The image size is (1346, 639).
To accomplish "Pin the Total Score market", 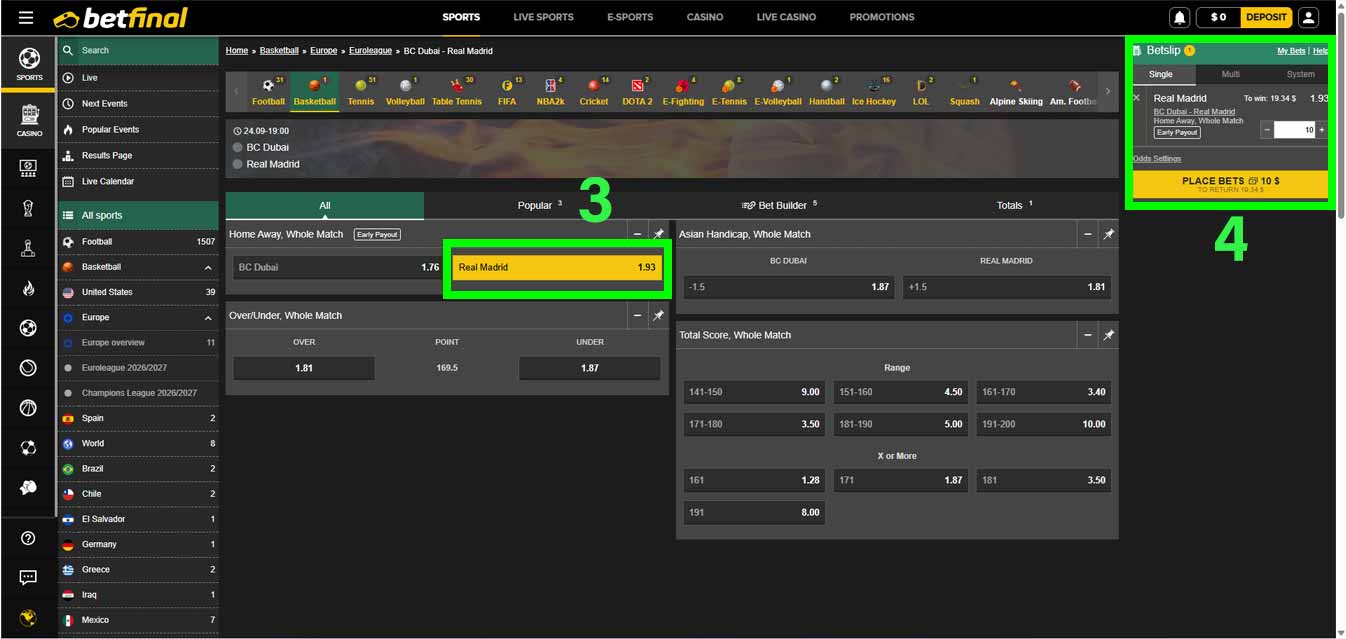I will [1108, 335].
